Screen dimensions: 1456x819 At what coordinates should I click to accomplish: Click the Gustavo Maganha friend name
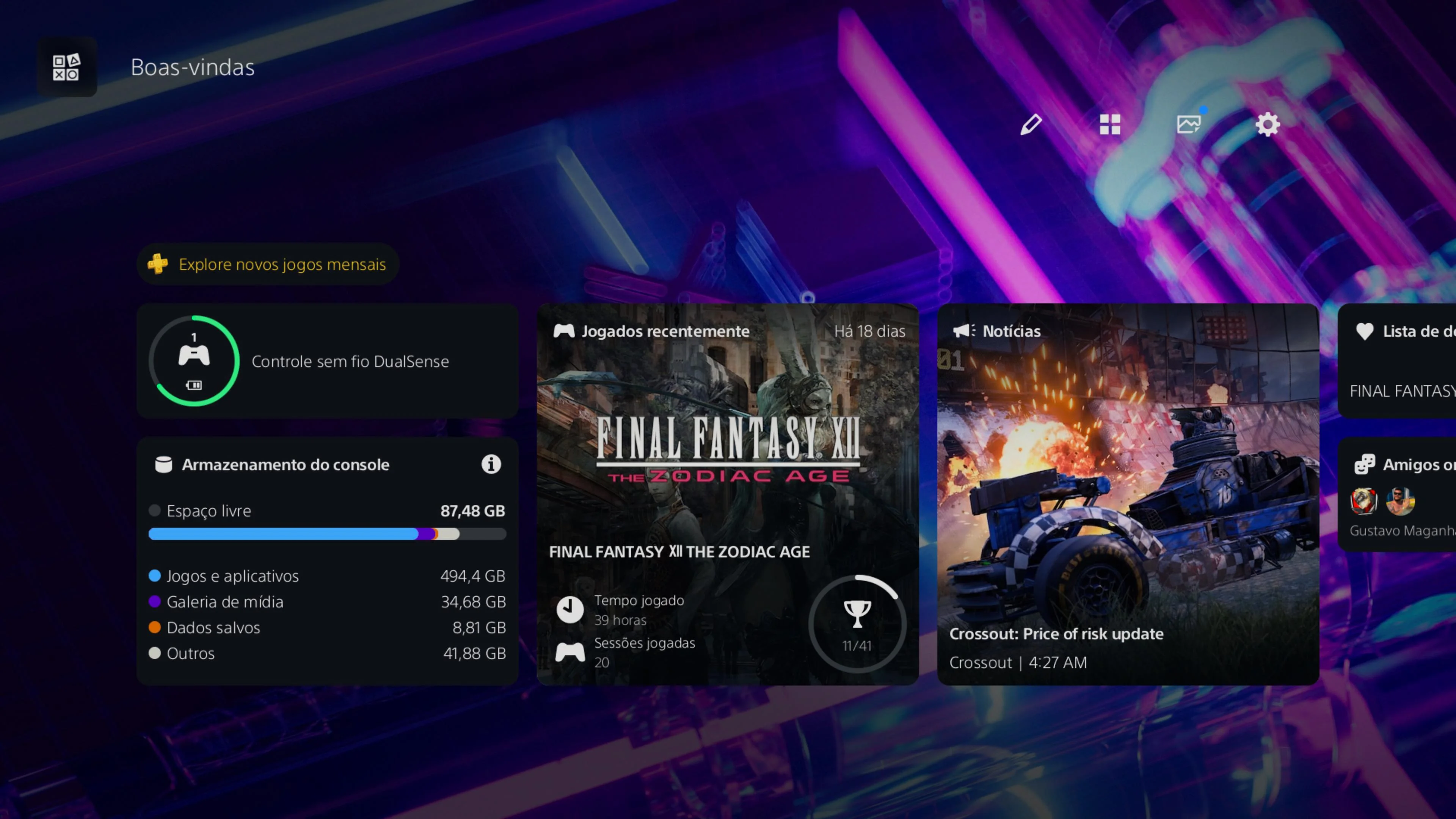tap(1403, 531)
